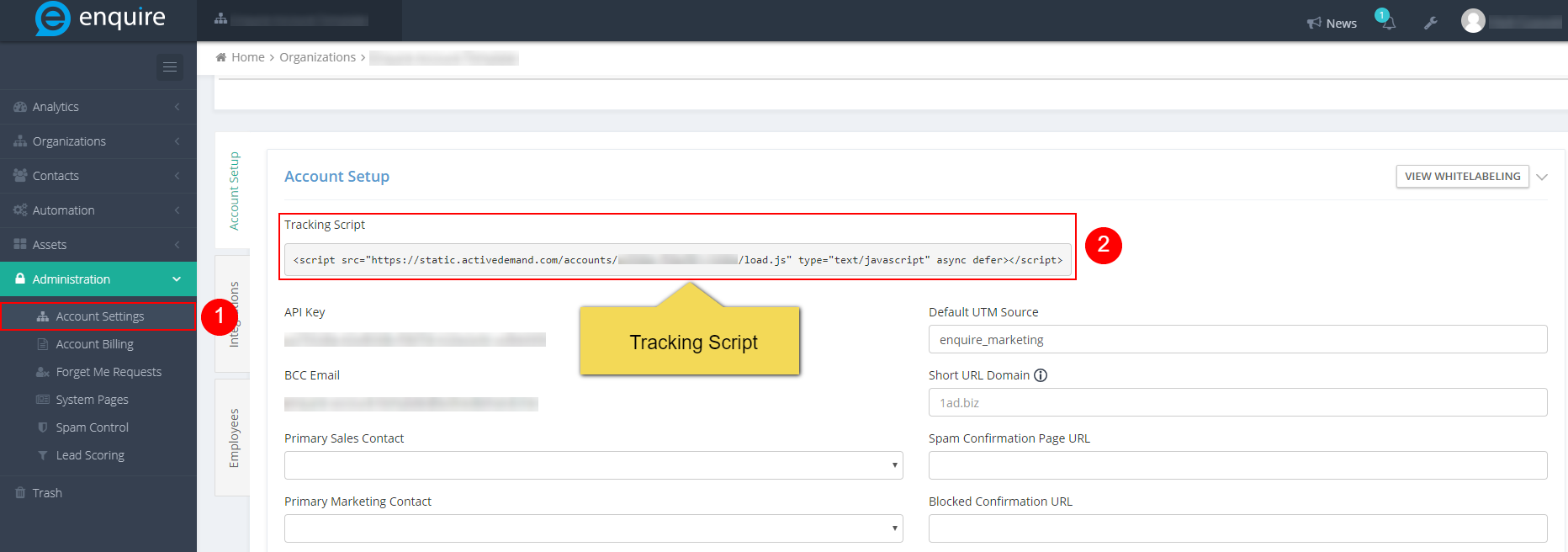Click the Analytics sidebar icon

pyautogui.click(x=20, y=107)
